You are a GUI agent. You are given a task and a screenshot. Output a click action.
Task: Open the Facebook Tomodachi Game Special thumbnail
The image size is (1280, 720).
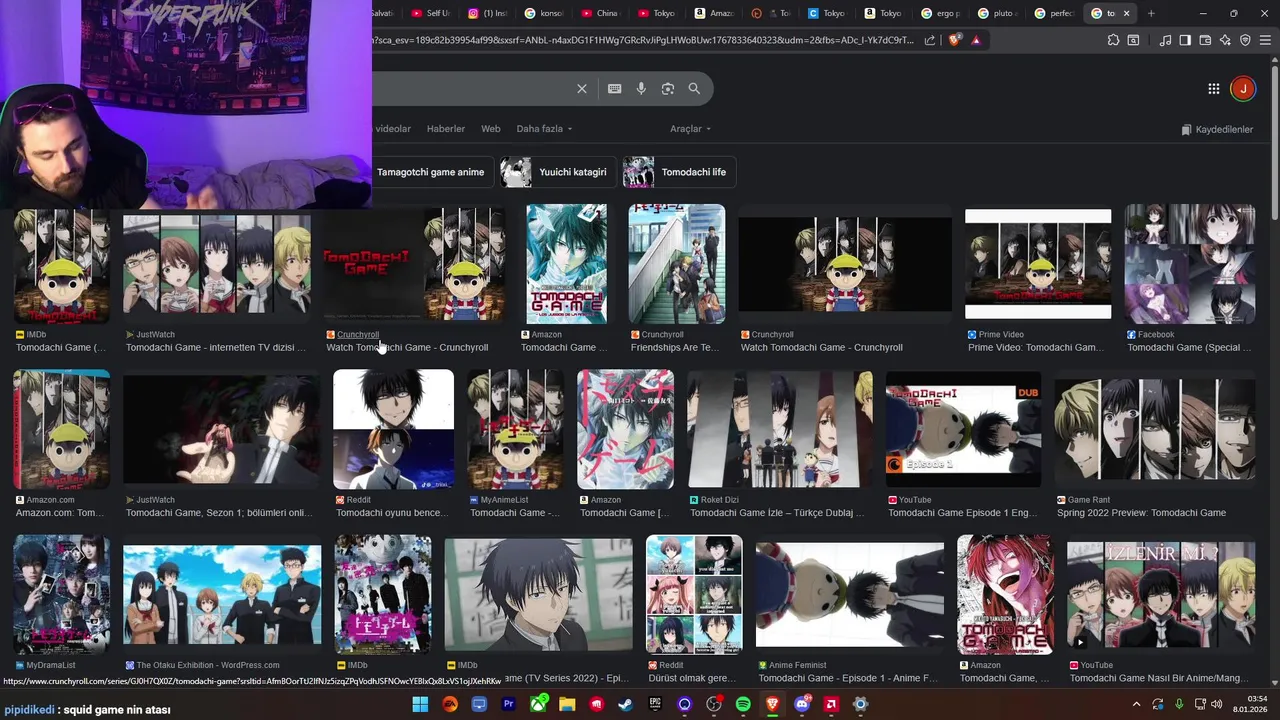(x=1190, y=265)
